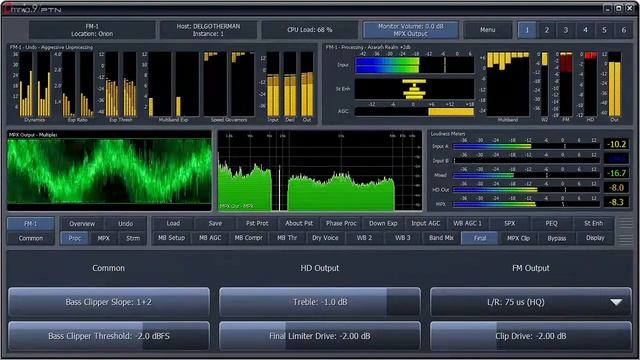
Task: Open the SPX tab
Action: pos(510,223)
